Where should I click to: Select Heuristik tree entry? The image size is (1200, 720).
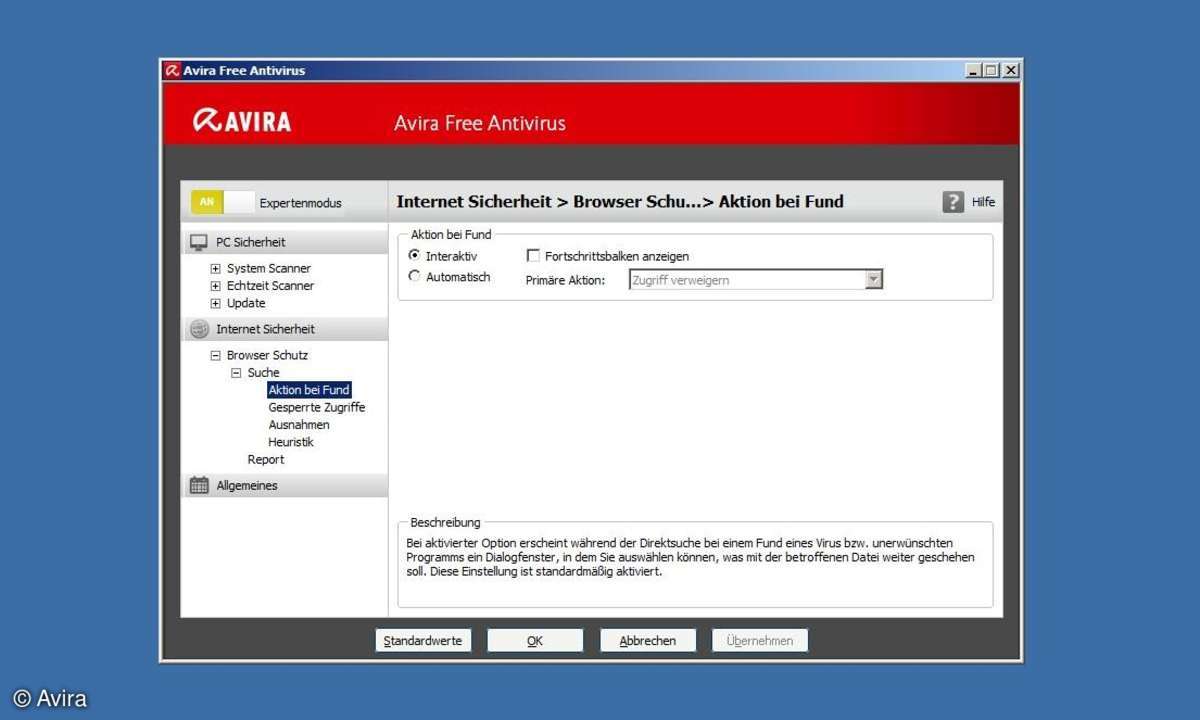pos(291,442)
